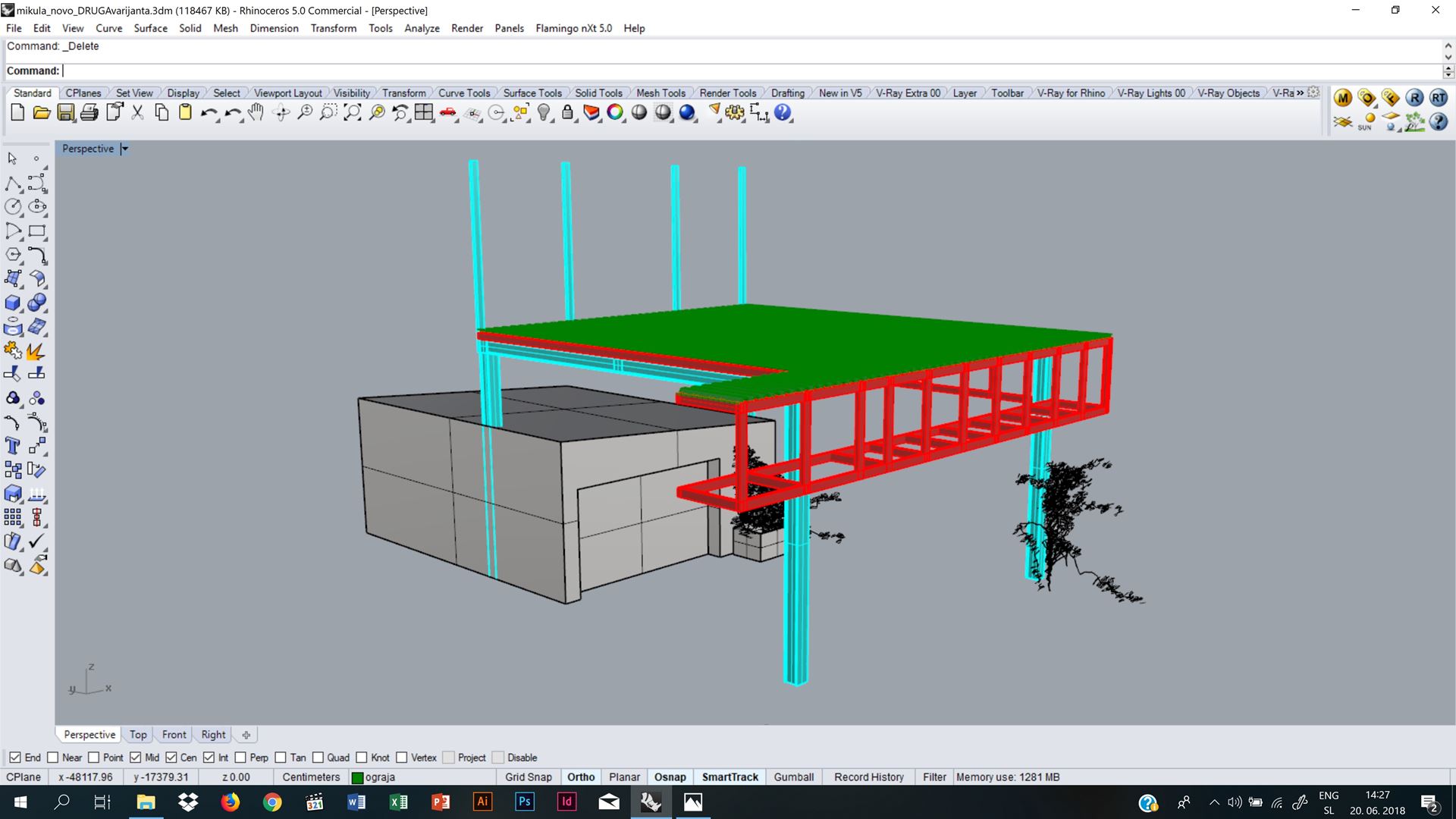Open the Options gear icon
Image resolution: width=1456 pixels, height=819 pixels.
click(734, 113)
